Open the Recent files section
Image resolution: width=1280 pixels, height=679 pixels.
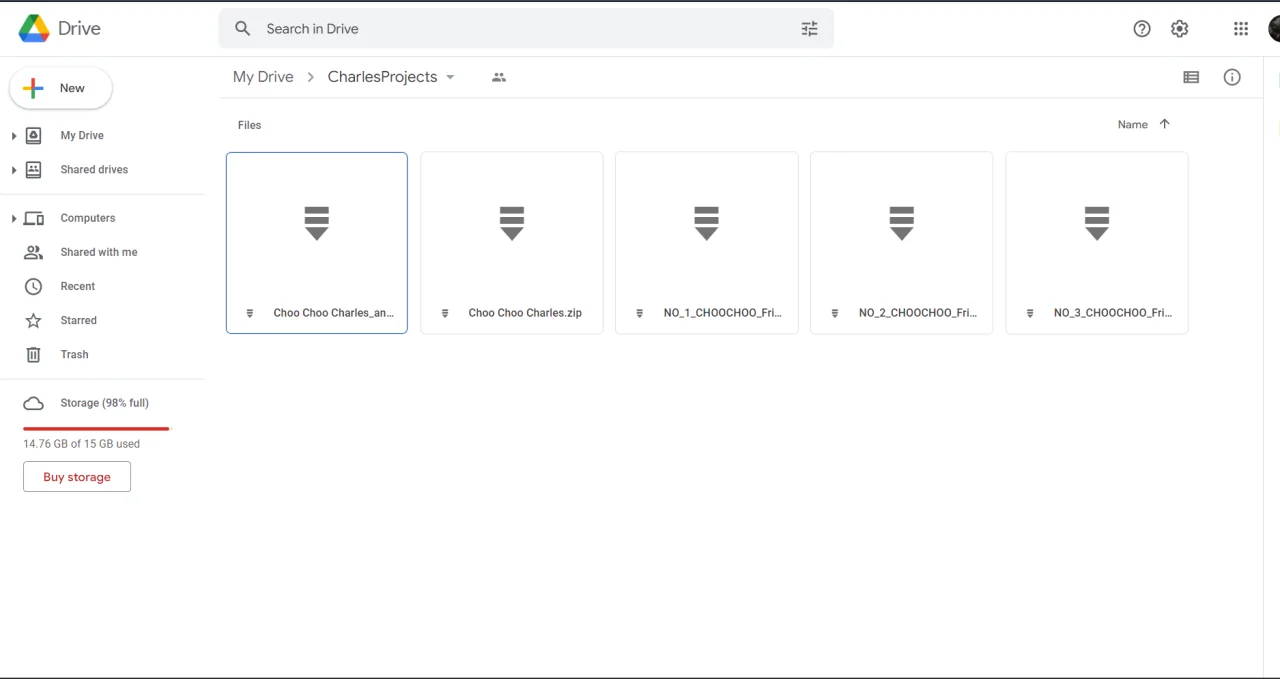(78, 287)
